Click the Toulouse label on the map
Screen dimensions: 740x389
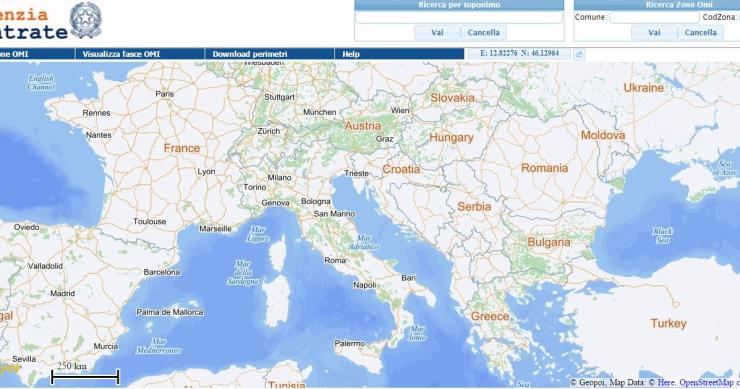[x=150, y=221]
